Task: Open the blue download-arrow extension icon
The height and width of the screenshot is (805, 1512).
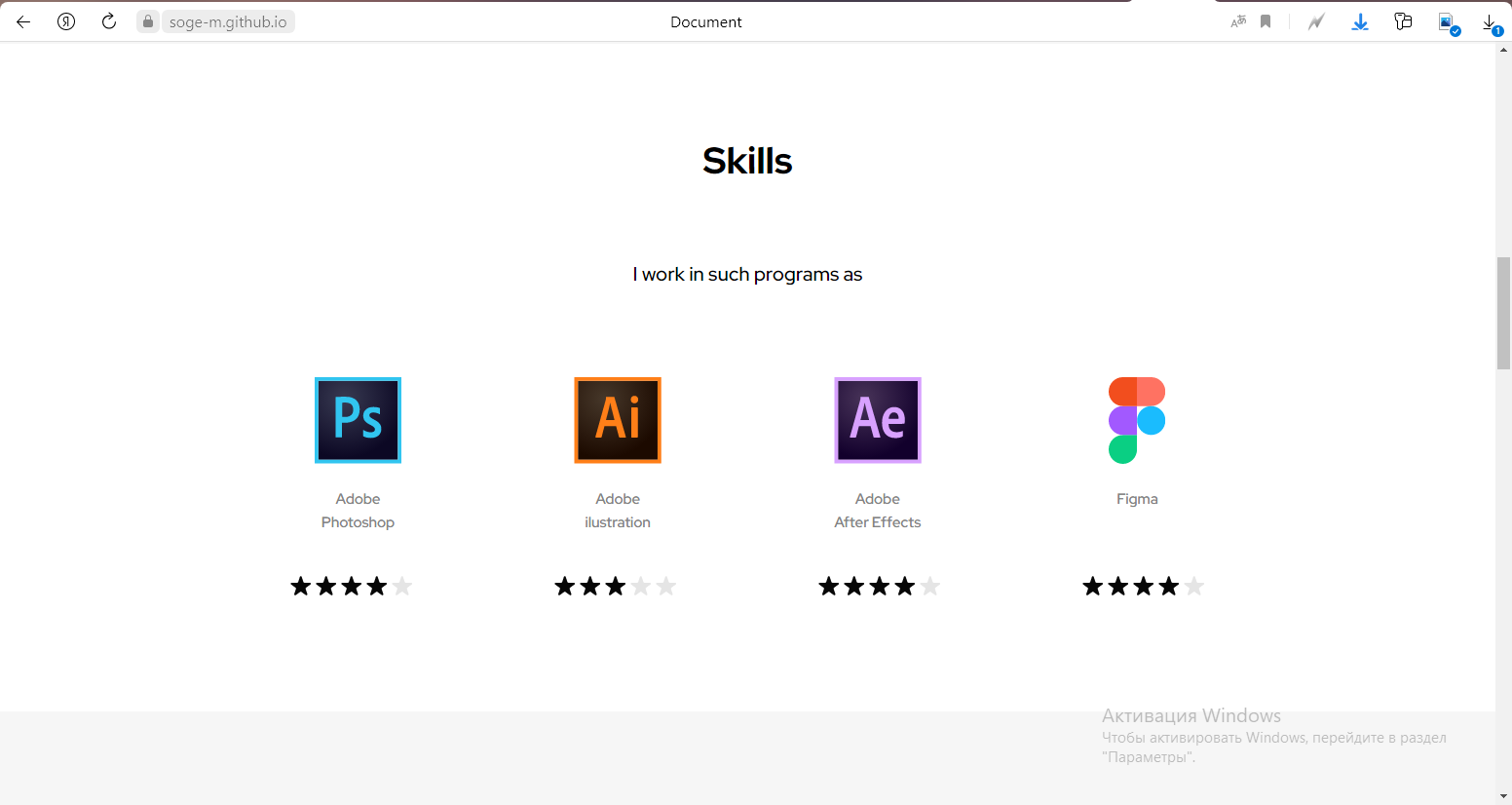Action: [x=1360, y=21]
